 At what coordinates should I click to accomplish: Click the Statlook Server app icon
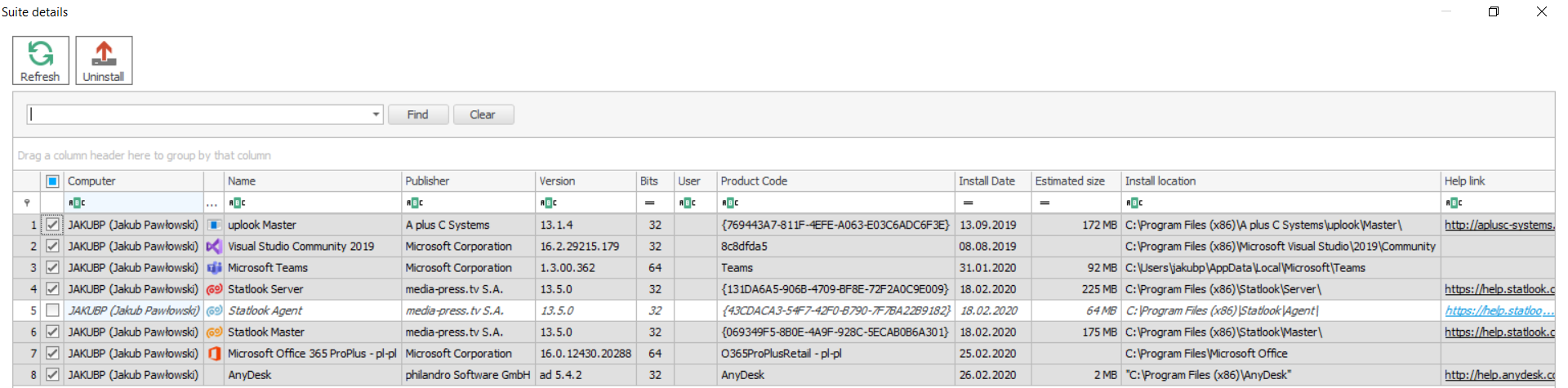coord(214,289)
